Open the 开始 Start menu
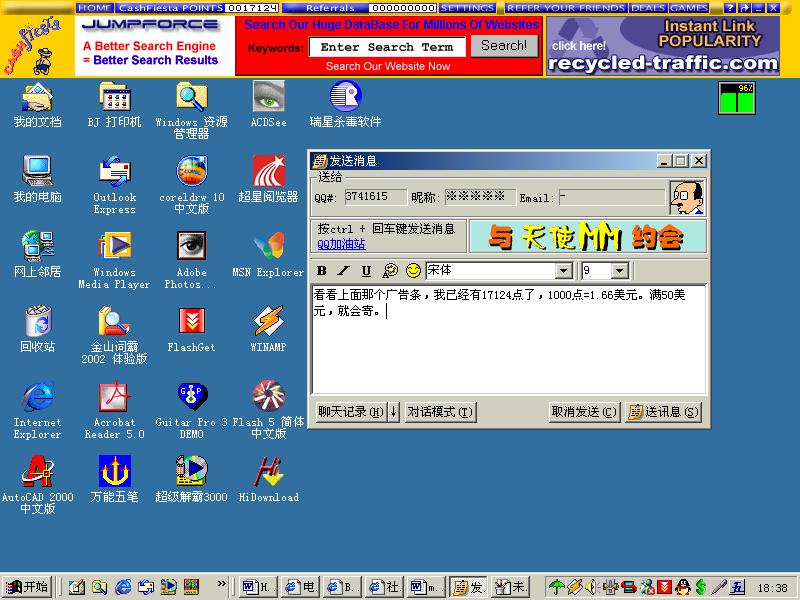This screenshot has height=600, width=800. (x=27, y=587)
